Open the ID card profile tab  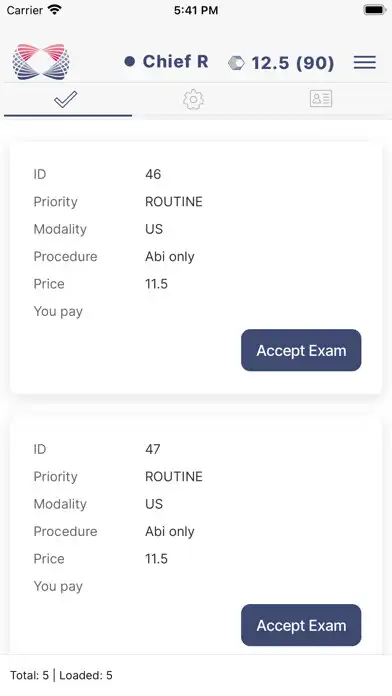[x=321, y=99]
